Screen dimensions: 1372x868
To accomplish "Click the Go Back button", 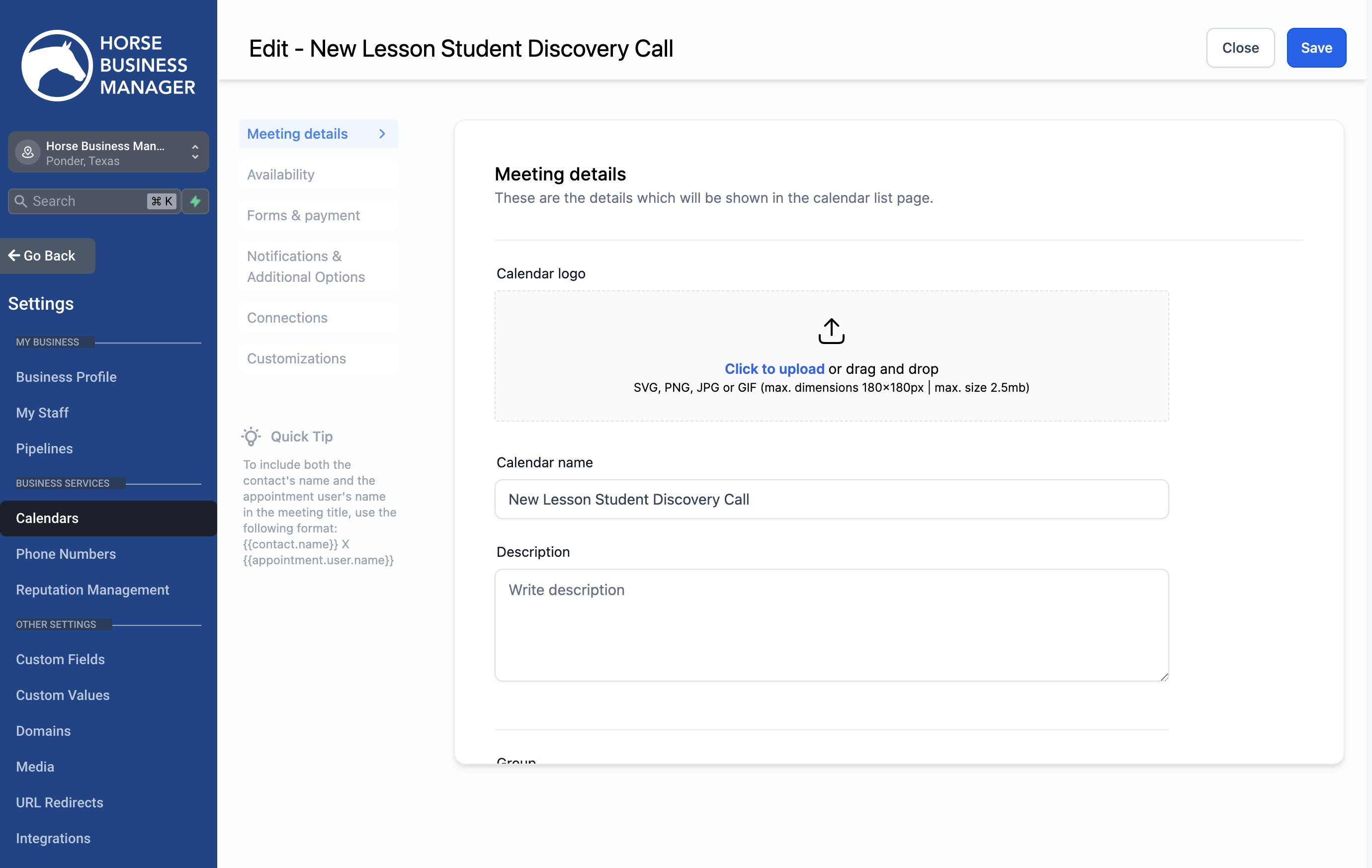I will point(48,256).
